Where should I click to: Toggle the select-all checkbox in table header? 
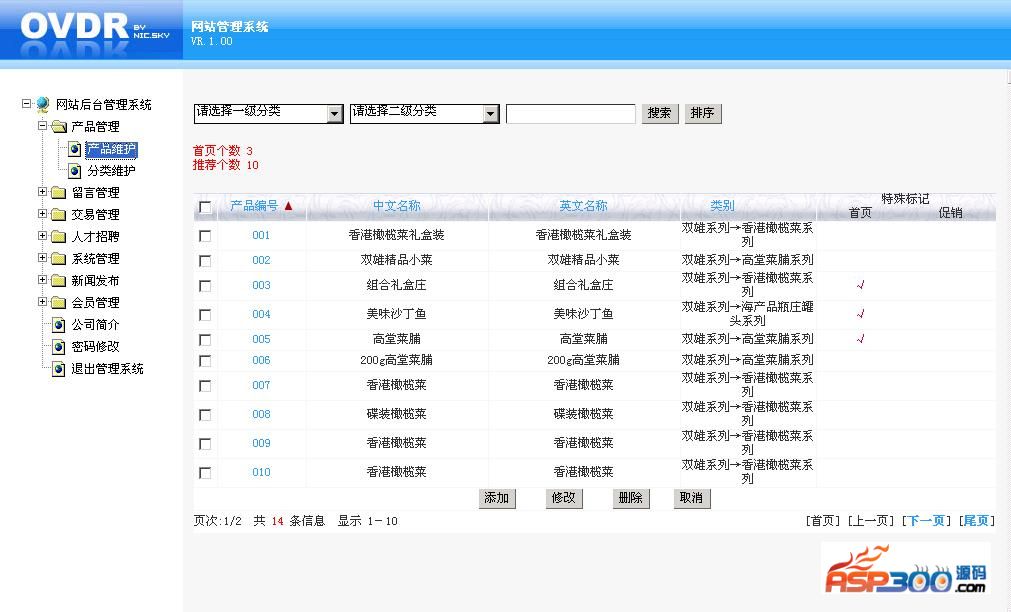tap(205, 207)
